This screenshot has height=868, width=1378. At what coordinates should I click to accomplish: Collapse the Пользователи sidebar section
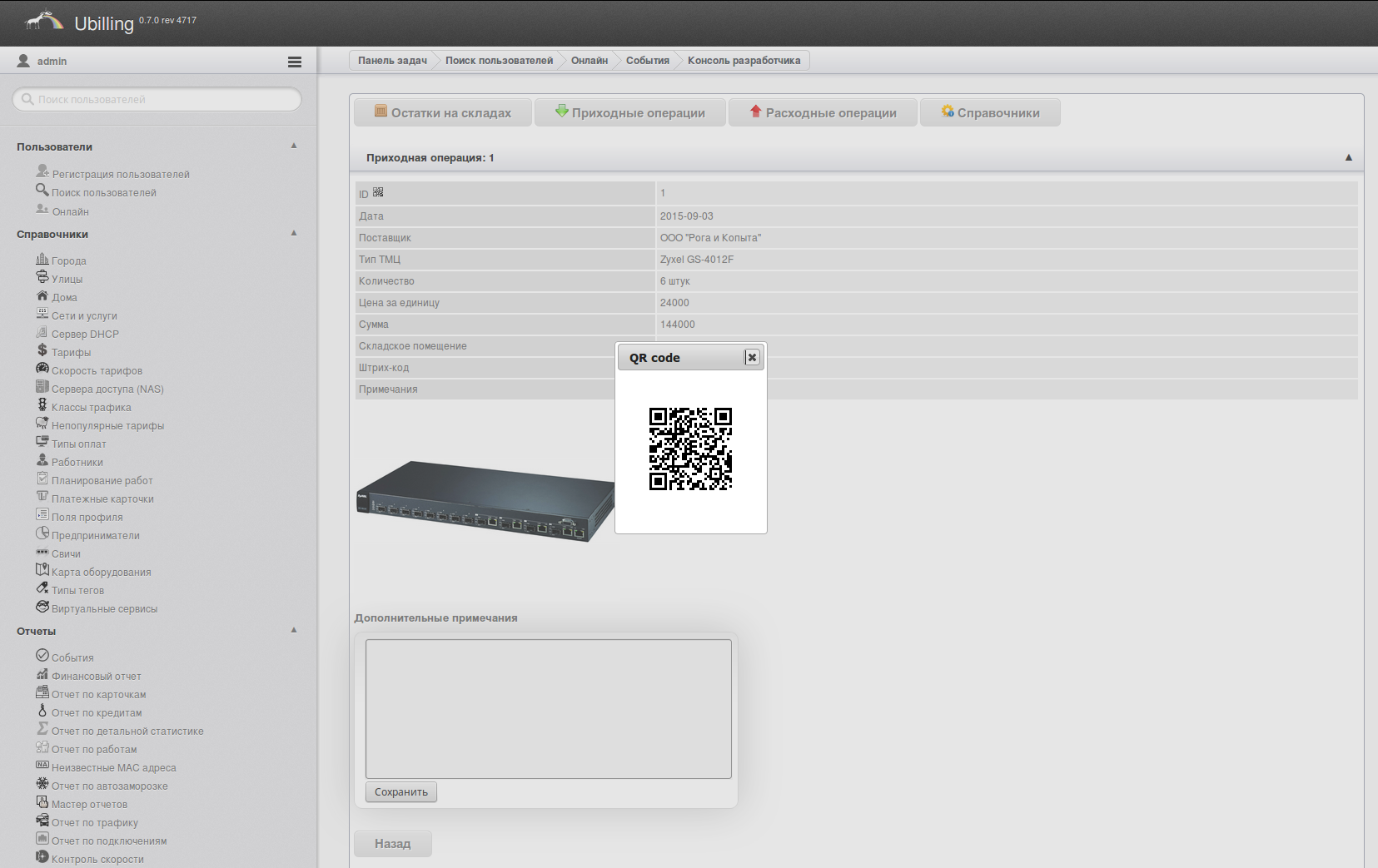[x=294, y=146]
